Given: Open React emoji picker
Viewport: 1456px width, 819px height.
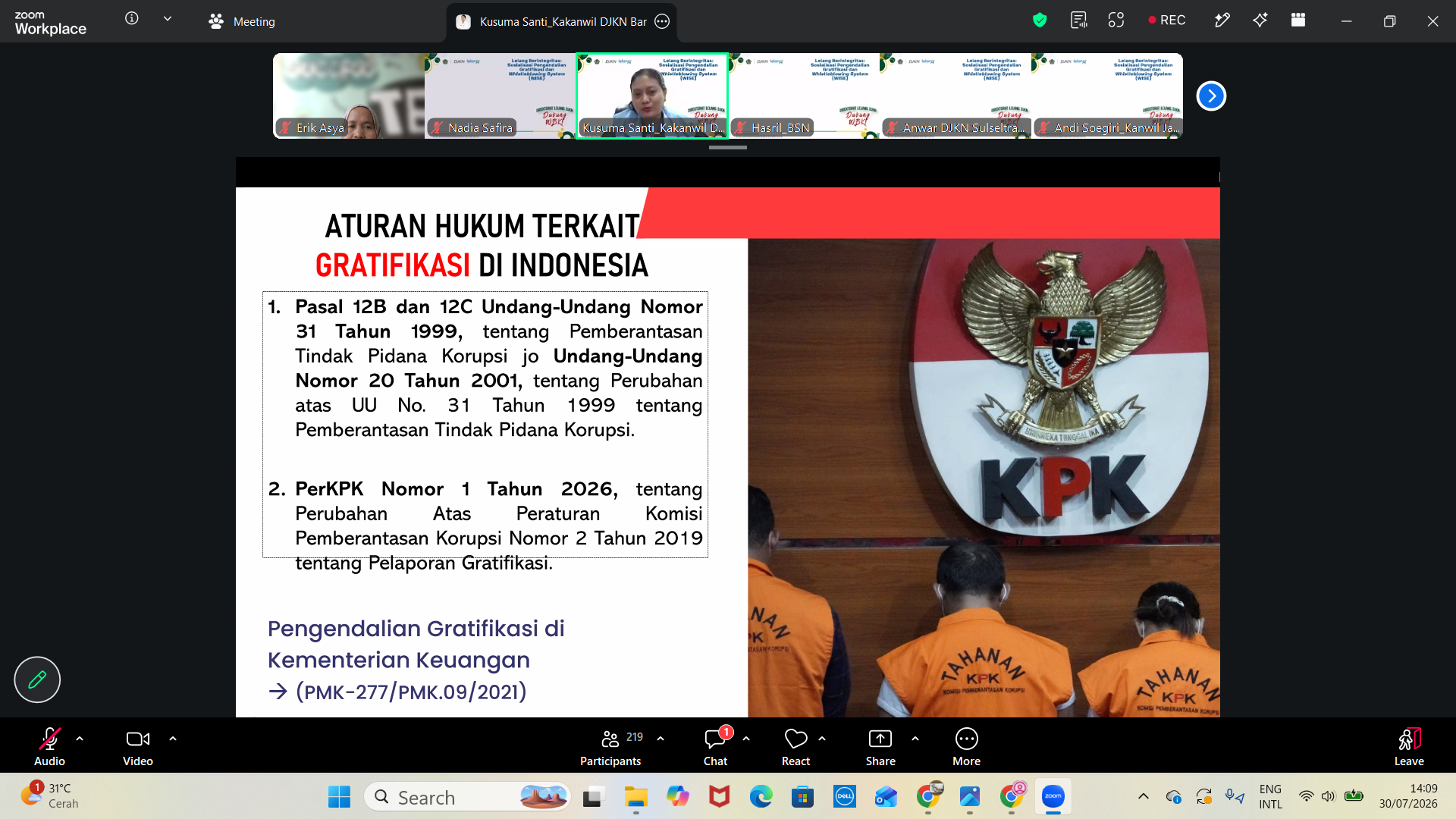Looking at the screenshot, I should coord(796,746).
